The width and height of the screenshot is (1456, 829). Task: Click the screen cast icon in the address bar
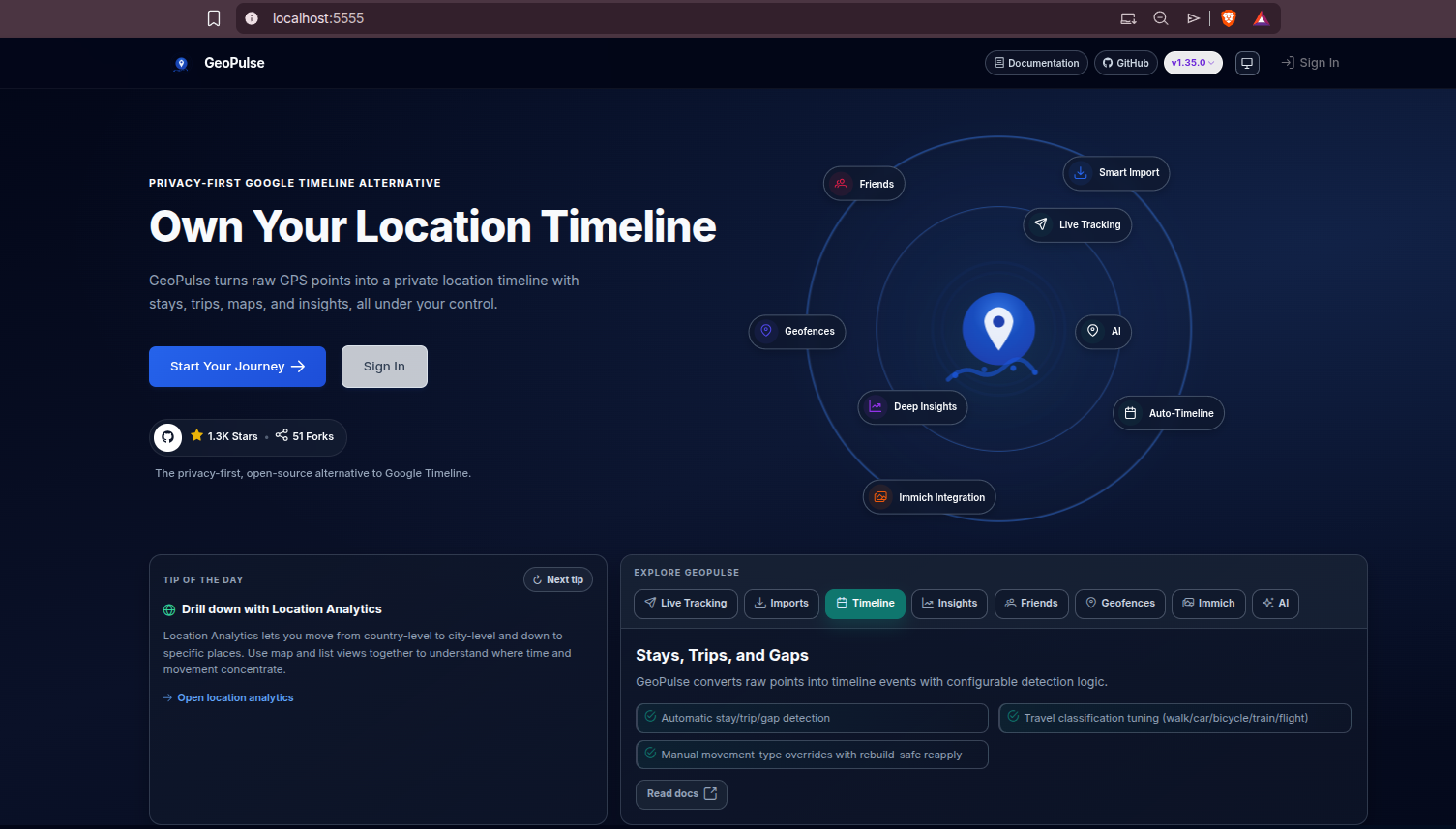click(x=1128, y=18)
